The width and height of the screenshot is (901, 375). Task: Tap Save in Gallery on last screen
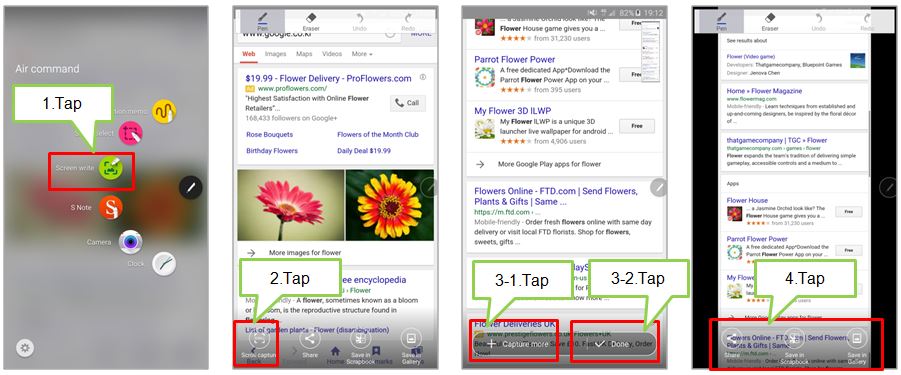[x=856, y=347]
